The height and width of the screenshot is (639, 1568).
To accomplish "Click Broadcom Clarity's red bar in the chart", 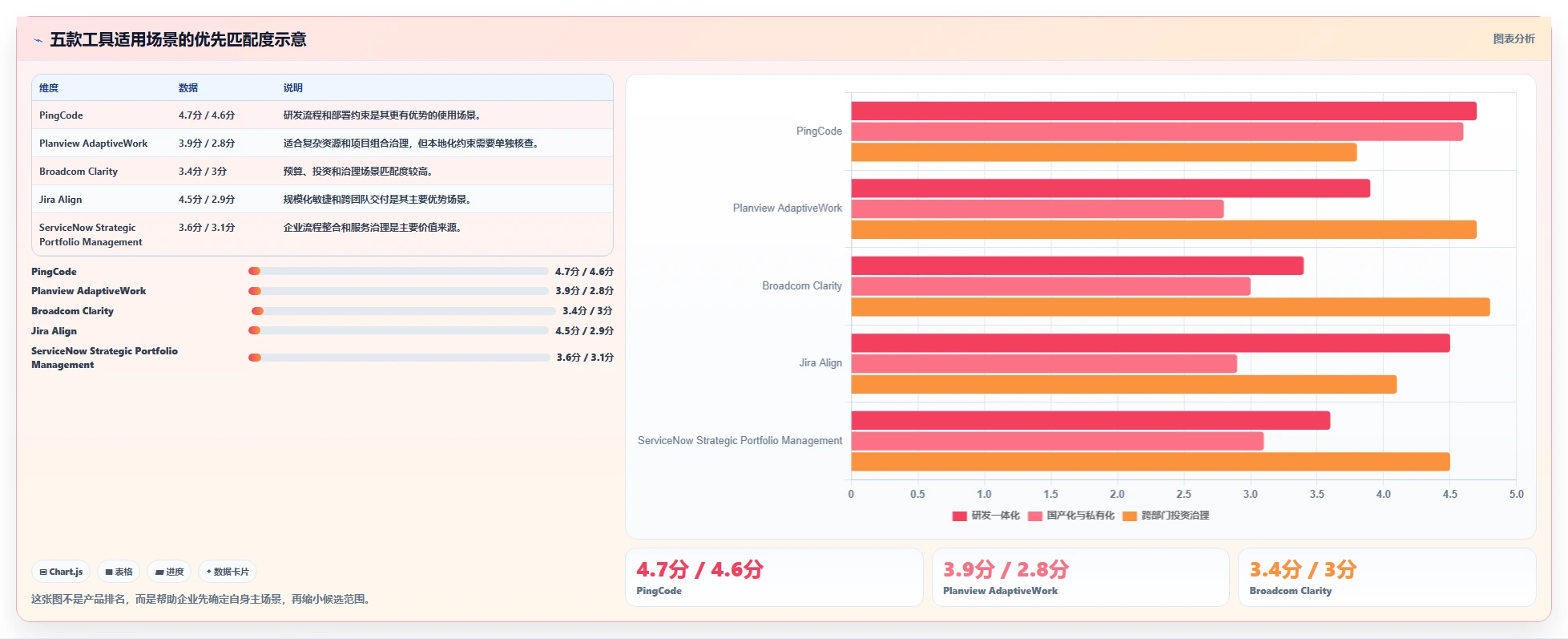I will 1077,265.
